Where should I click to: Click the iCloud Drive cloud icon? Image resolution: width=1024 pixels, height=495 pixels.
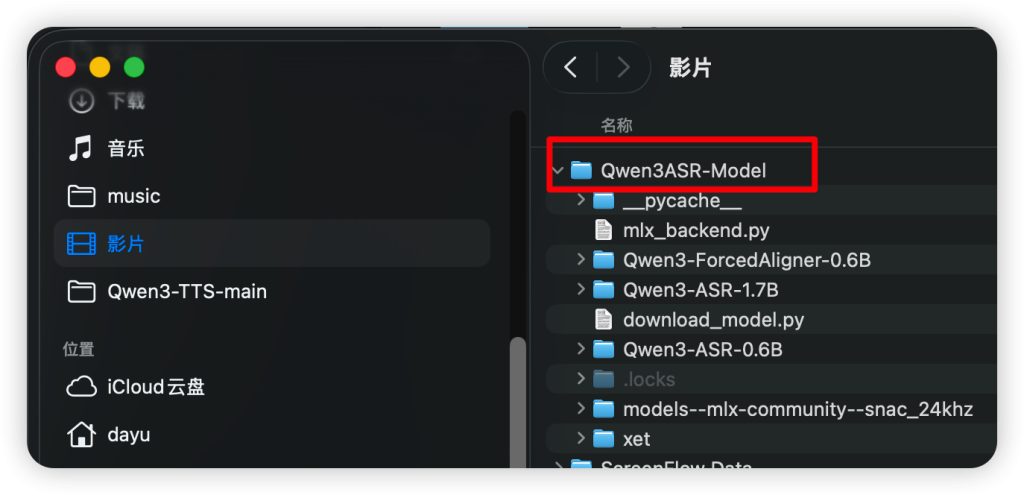(x=80, y=387)
